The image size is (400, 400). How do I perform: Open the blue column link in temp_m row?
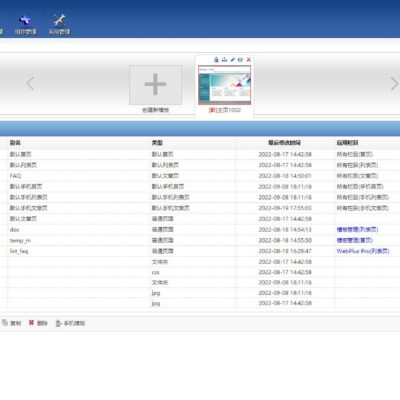pyautogui.click(x=355, y=240)
